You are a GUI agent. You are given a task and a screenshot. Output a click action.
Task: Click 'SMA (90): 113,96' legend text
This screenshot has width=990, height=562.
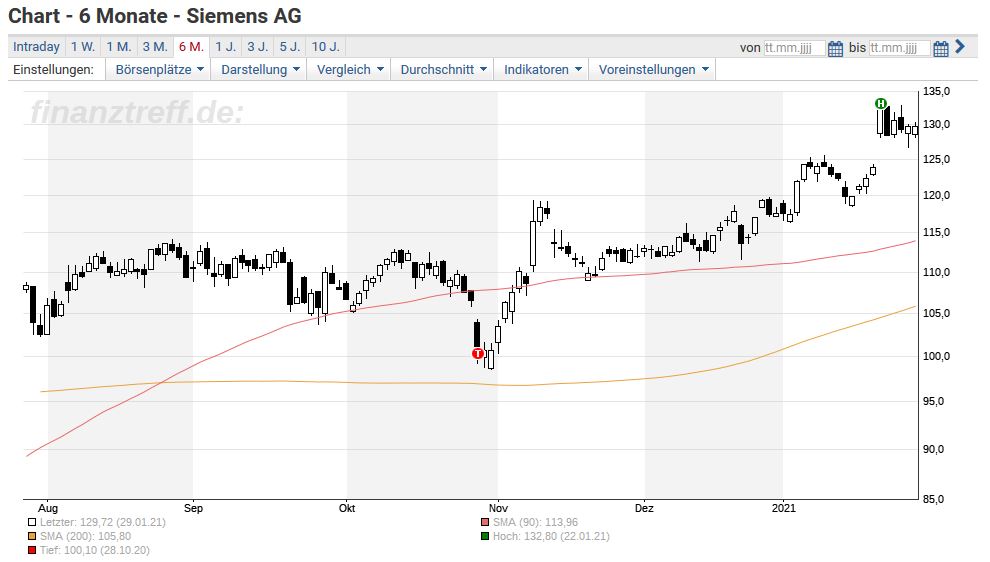tap(535, 522)
